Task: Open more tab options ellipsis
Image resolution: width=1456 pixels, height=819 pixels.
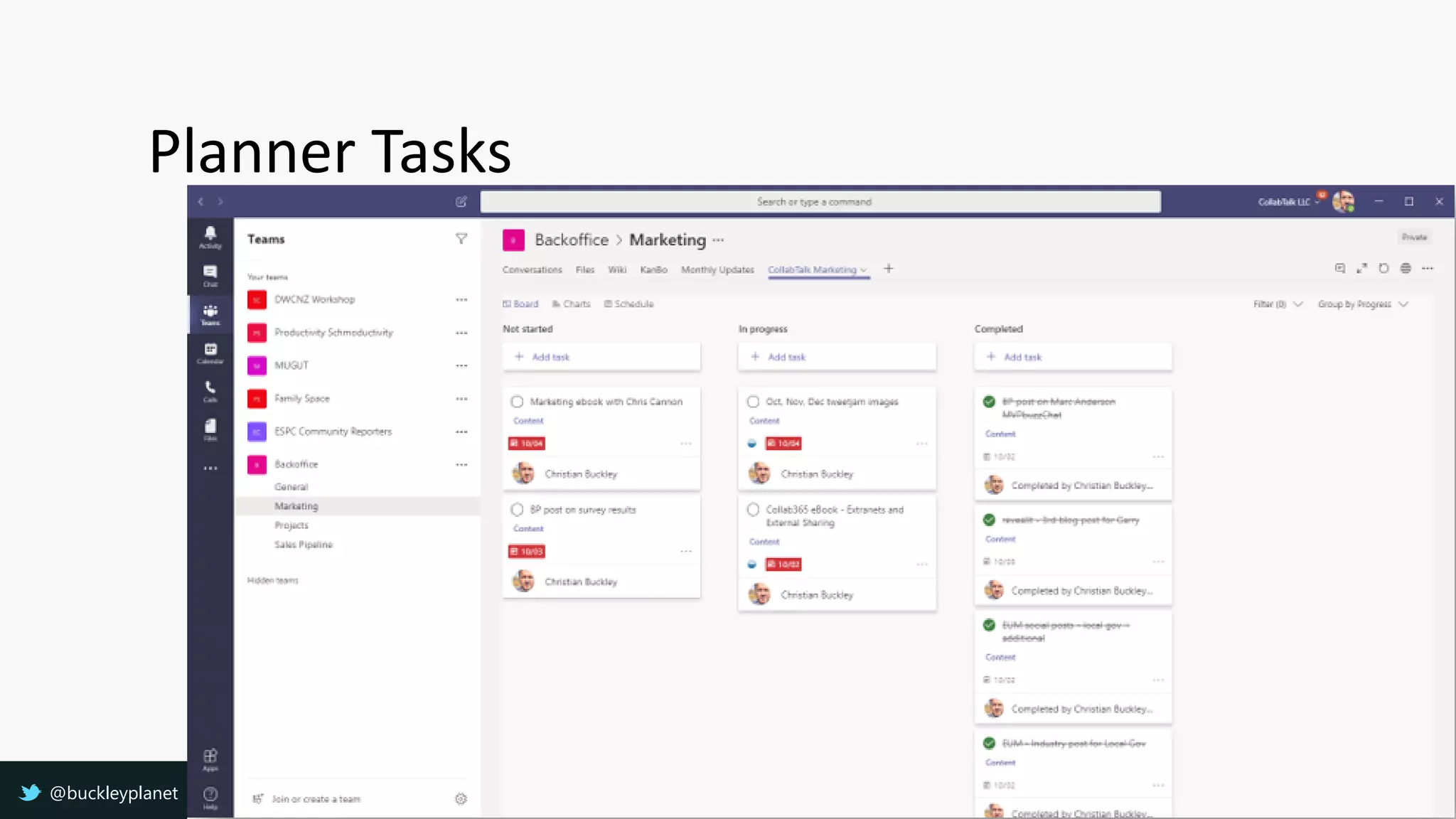Action: (1428, 269)
